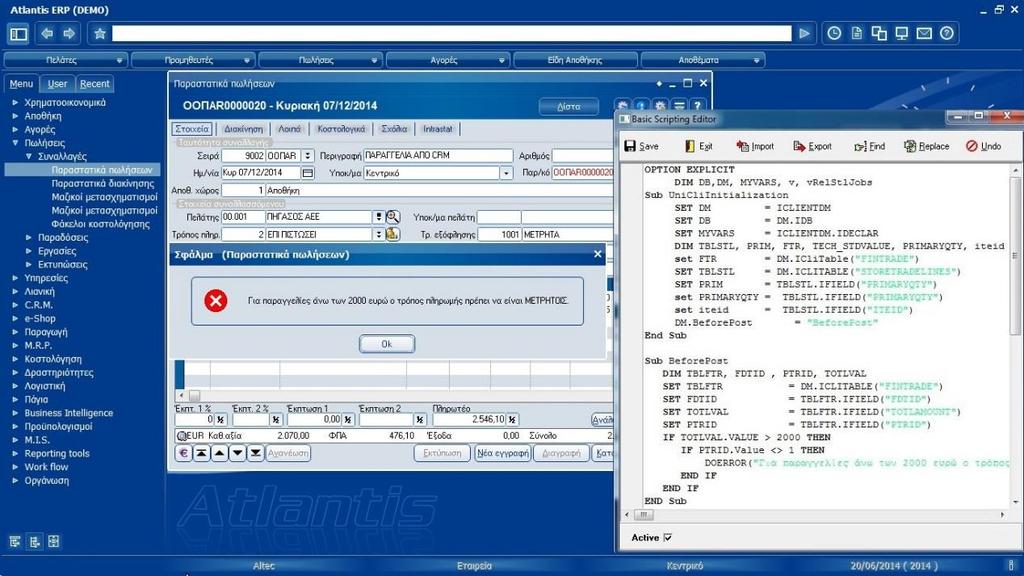
Task: Switch to the User sidebar tab
Action: (57, 84)
